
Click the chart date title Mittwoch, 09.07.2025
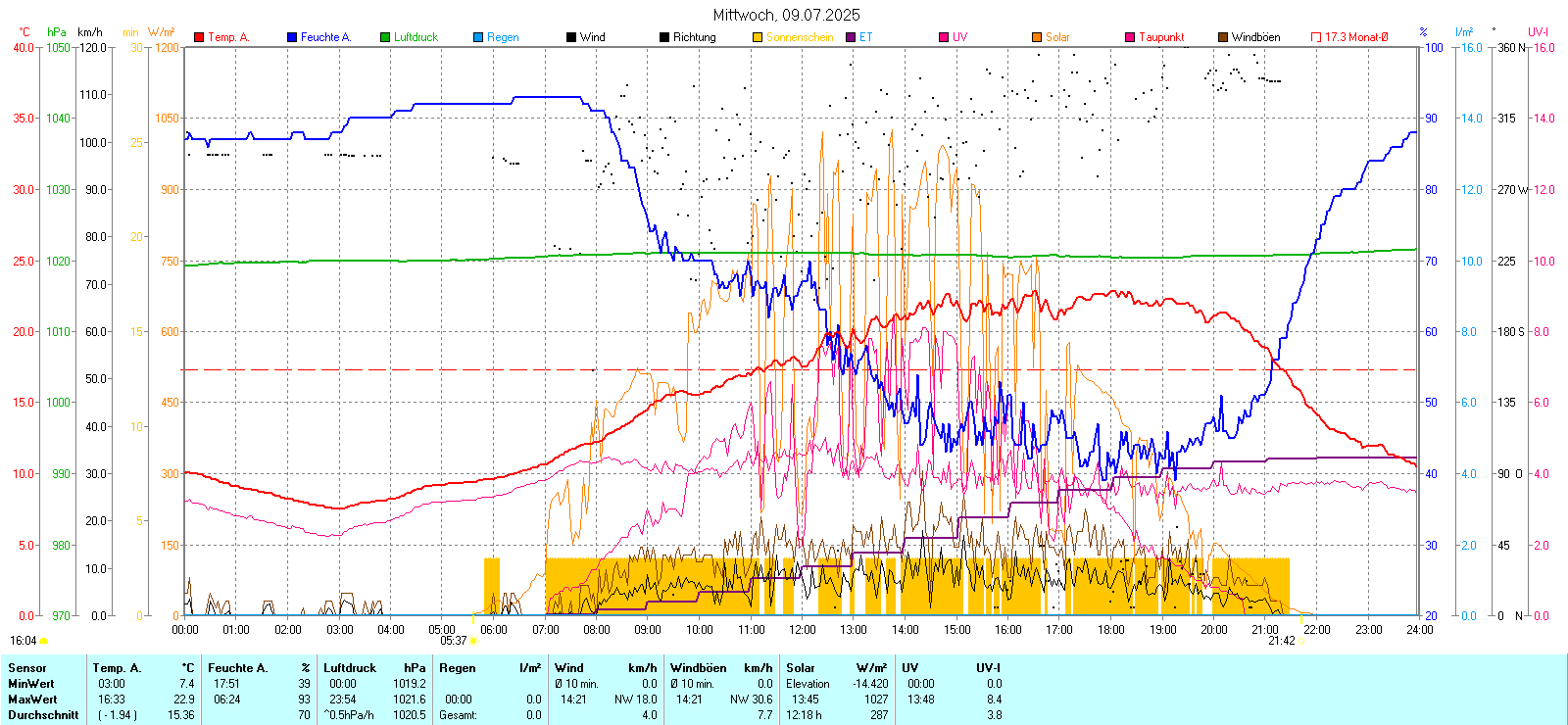(786, 15)
